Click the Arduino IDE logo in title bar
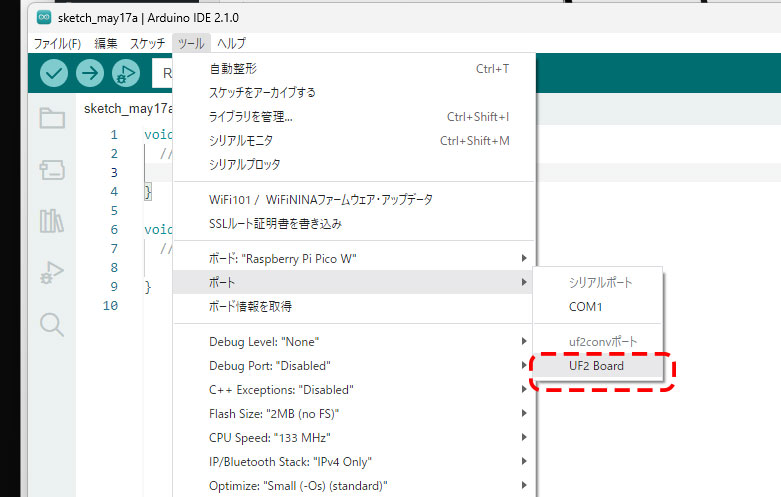 pyautogui.click(x=44, y=17)
